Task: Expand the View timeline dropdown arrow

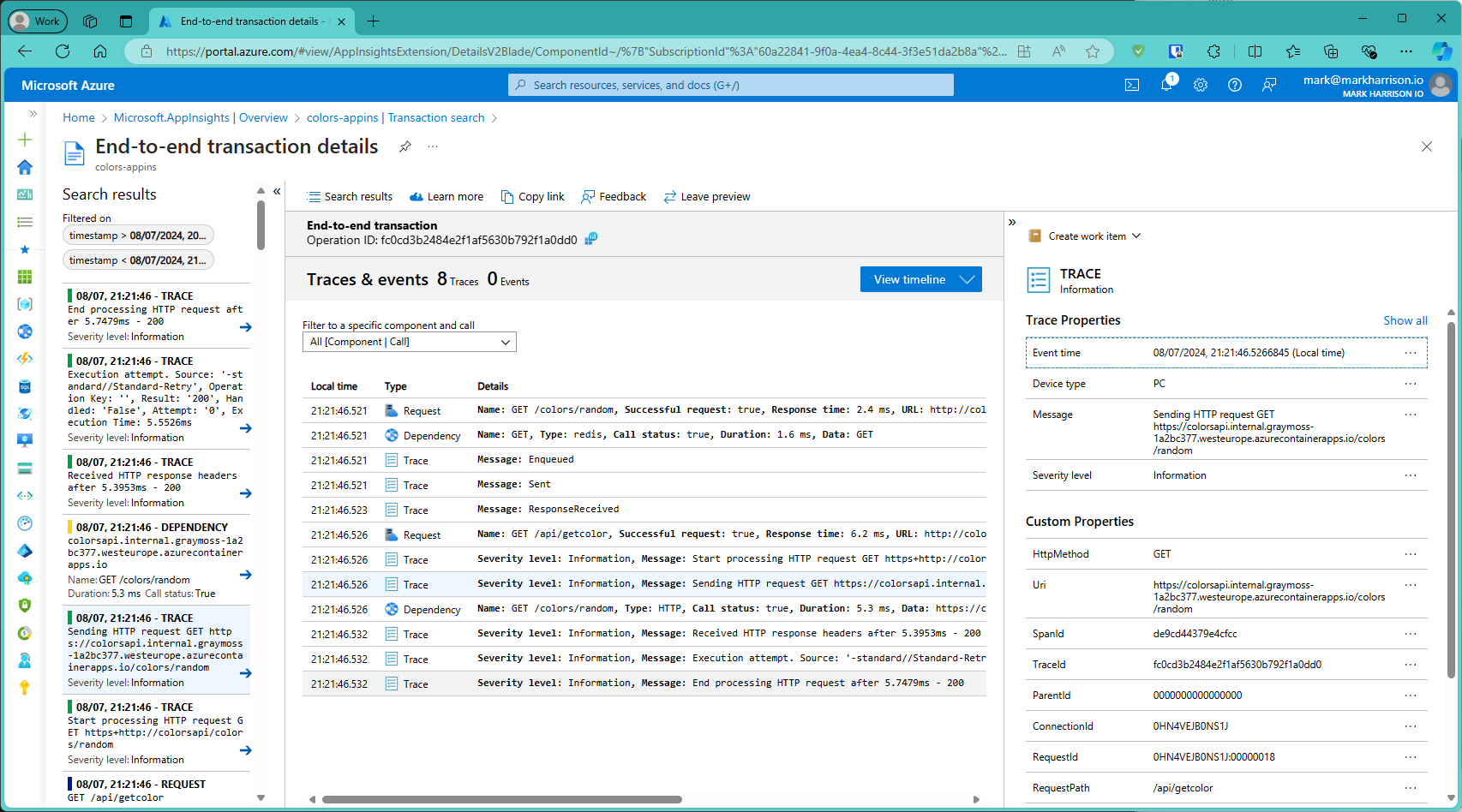Action: point(968,279)
